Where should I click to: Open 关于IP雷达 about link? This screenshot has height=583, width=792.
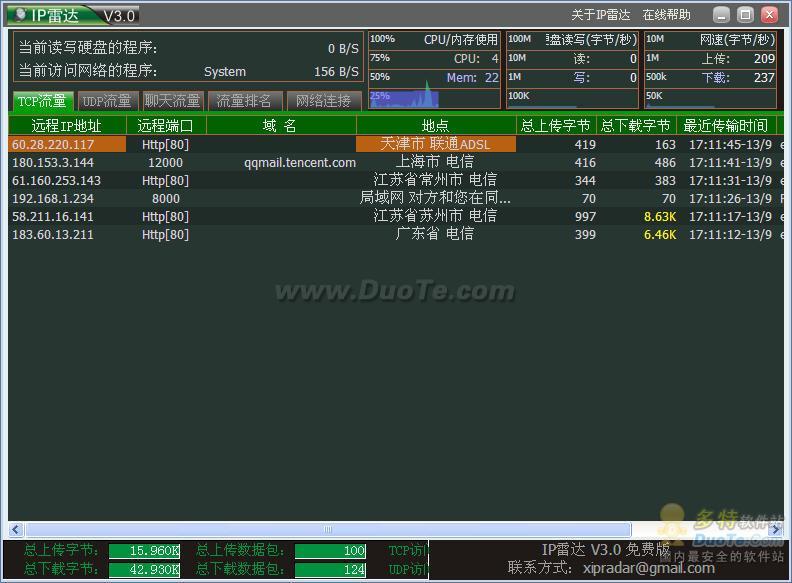pos(600,15)
